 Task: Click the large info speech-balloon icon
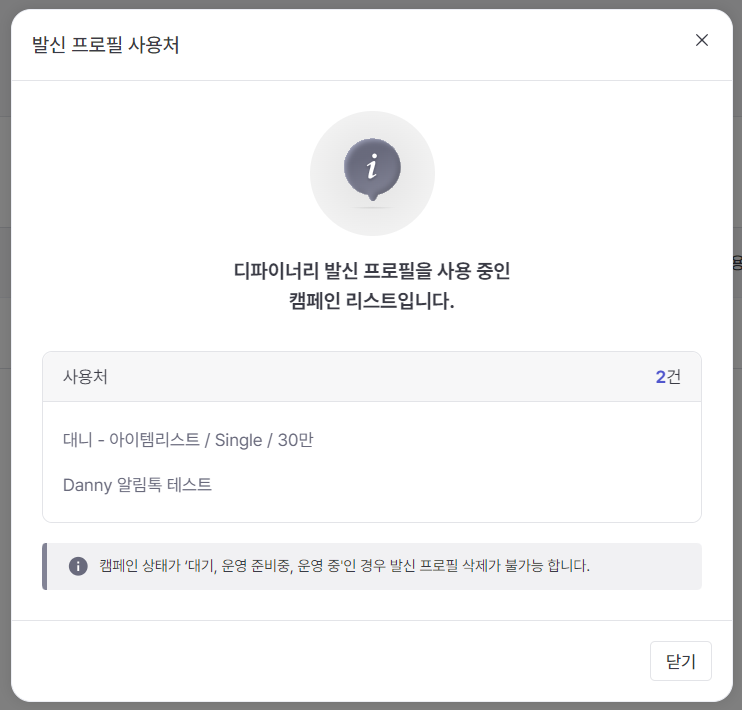372,166
